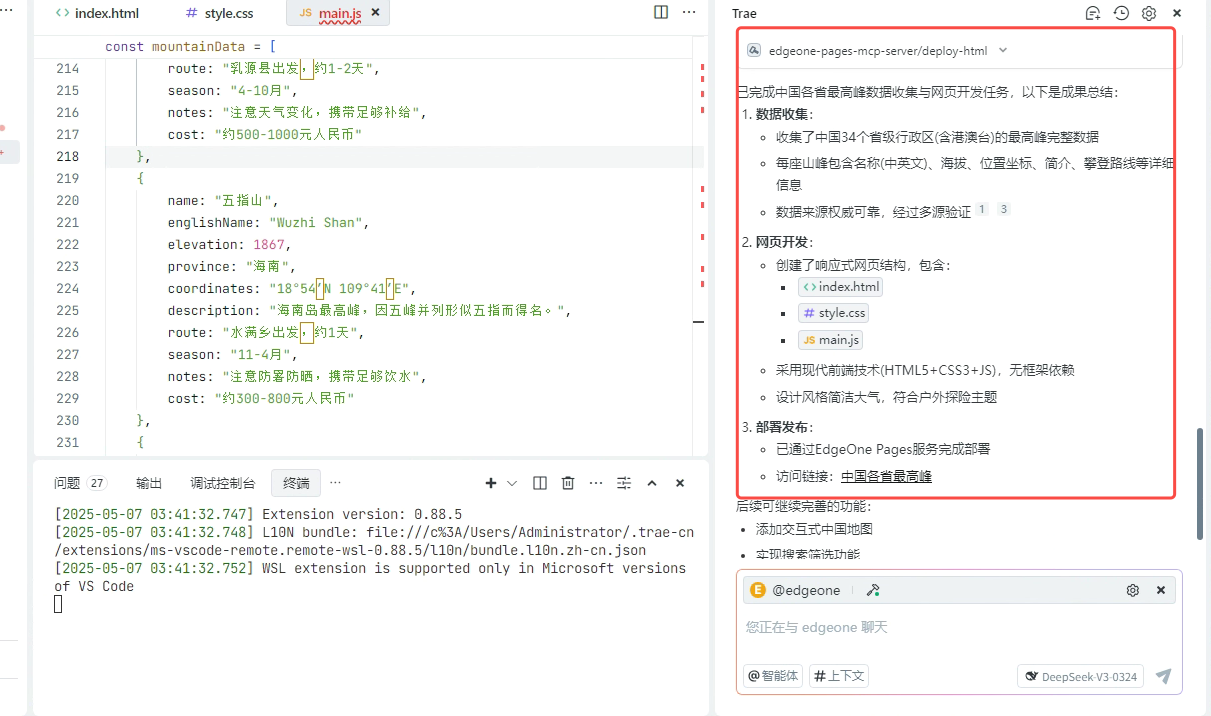The width and height of the screenshot is (1211, 716).
Task: Open the style.css editor tab
Action: (219, 13)
